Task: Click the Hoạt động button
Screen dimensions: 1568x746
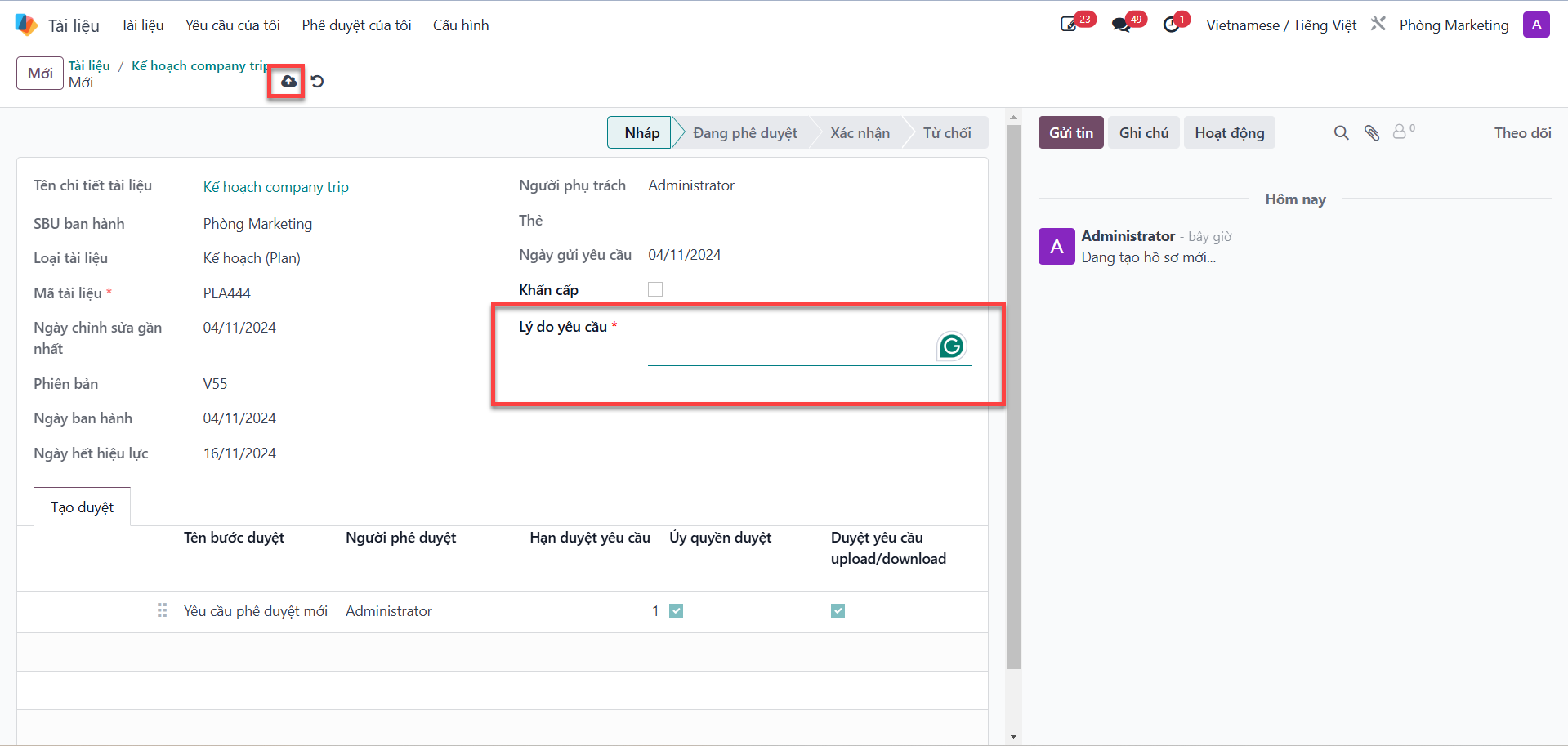Action: point(1230,132)
